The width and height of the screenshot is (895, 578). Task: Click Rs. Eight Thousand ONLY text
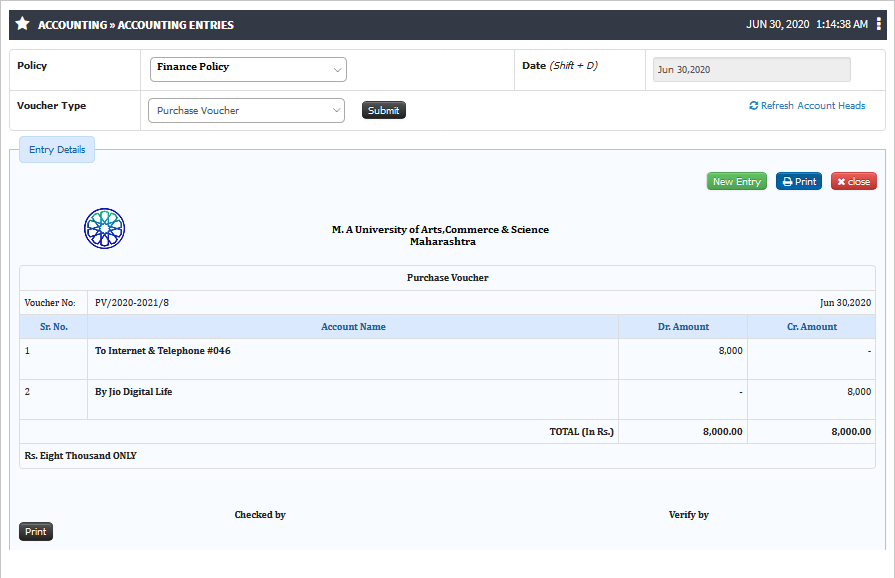pyautogui.click(x=80, y=456)
